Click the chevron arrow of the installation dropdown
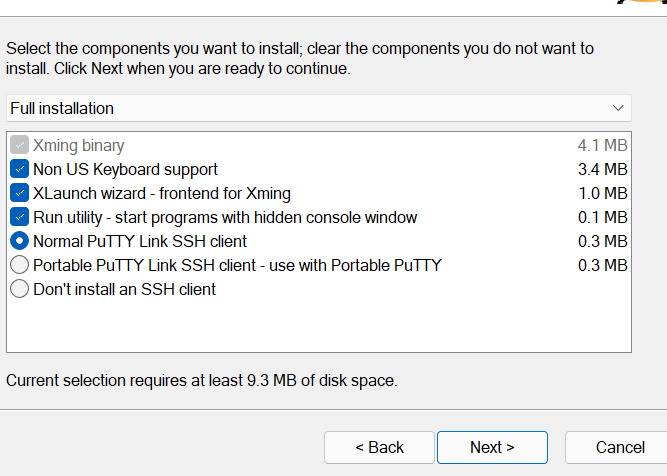This screenshot has width=667, height=476. coord(617,108)
